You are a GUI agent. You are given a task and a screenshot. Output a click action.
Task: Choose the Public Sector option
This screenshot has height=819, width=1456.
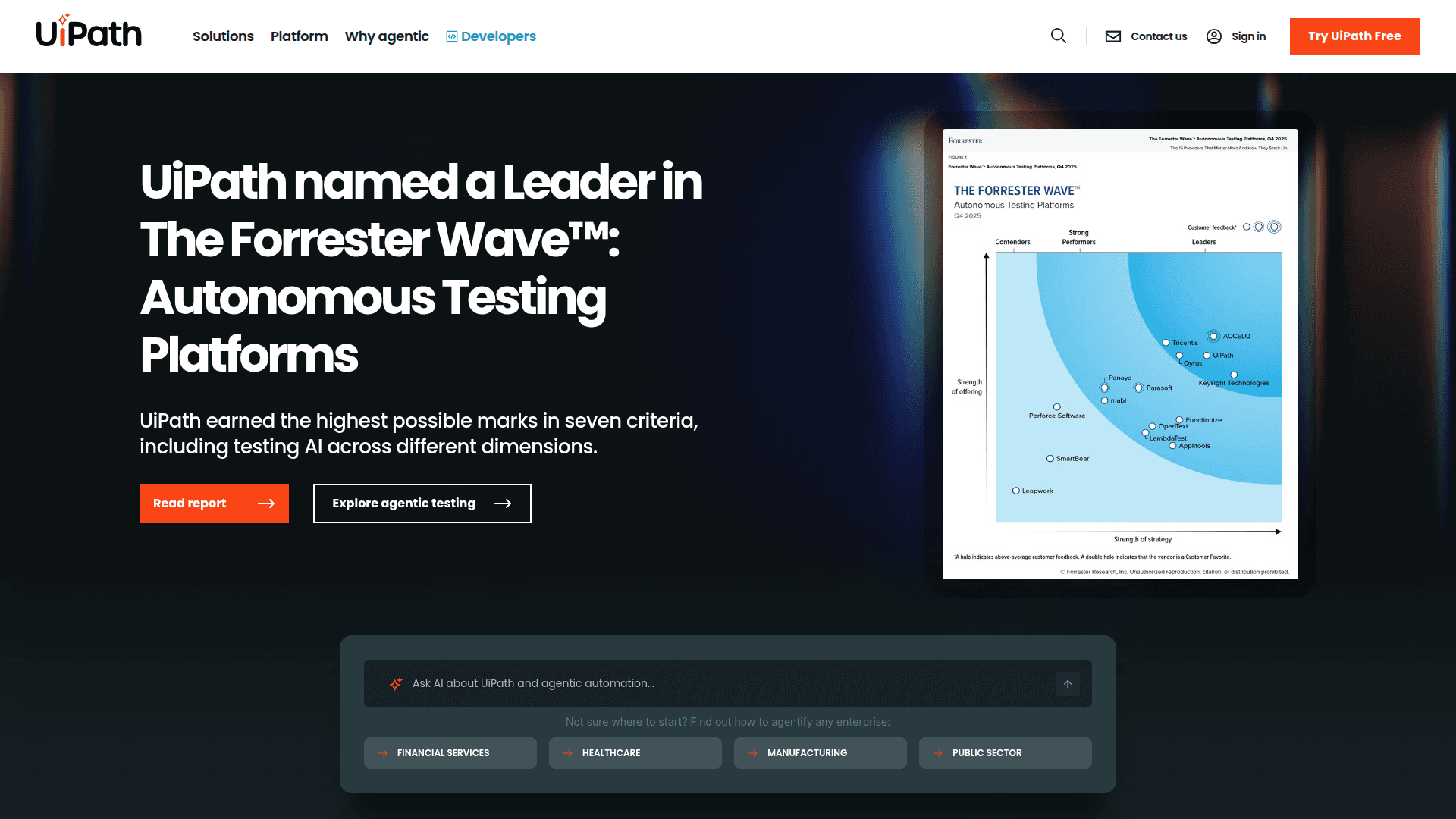pyautogui.click(x=1005, y=753)
